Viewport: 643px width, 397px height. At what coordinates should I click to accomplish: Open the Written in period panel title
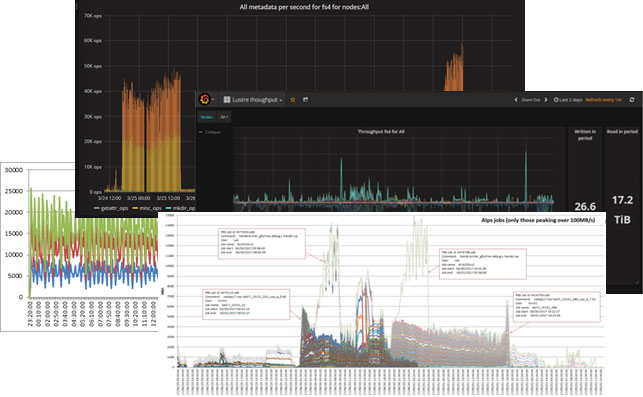[x=585, y=135]
